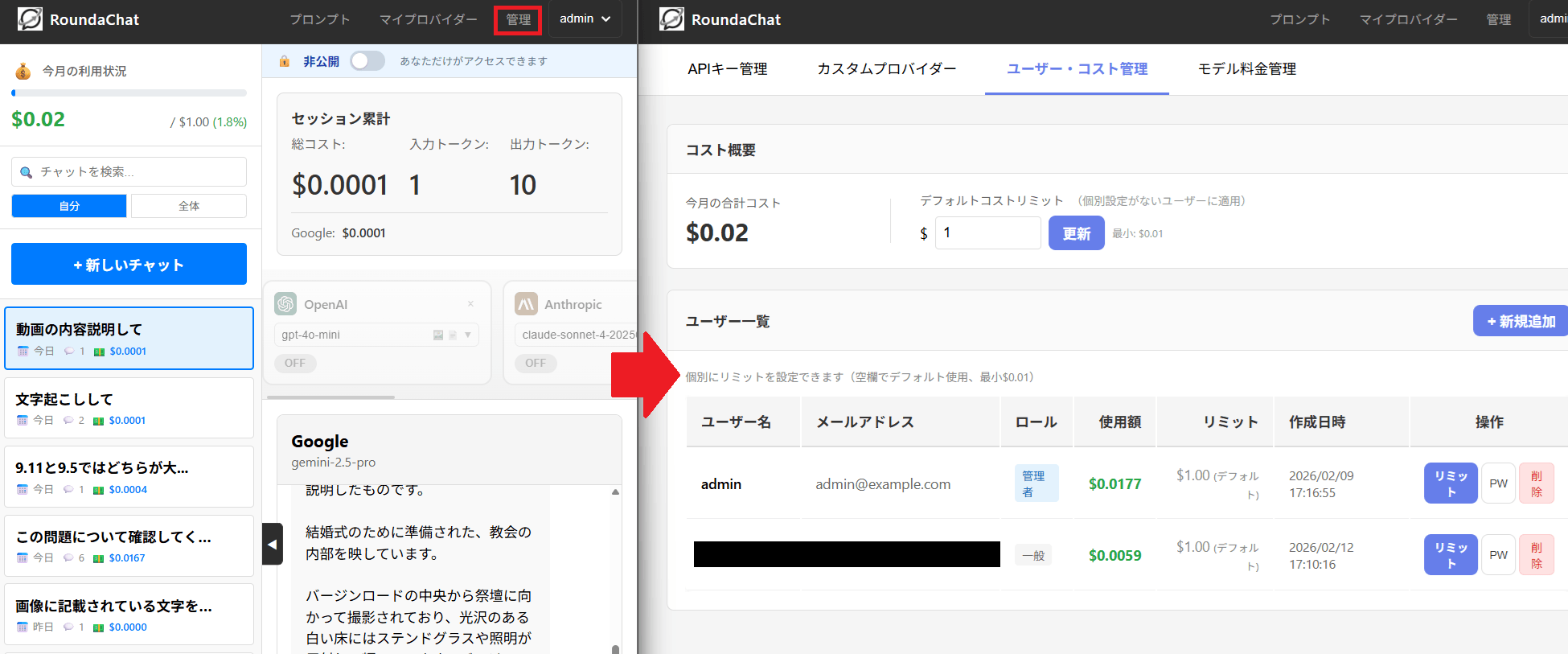Toggle the 非公開 privacy switch

[x=367, y=61]
